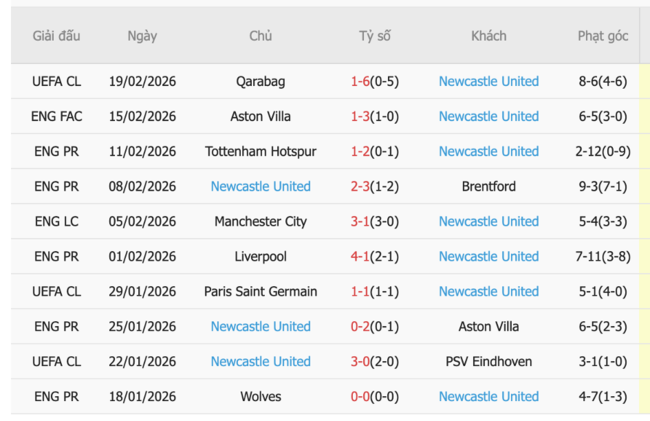Open Newcastle United link in the Wolves row
This screenshot has height=421, width=650.
pyautogui.click(x=488, y=396)
